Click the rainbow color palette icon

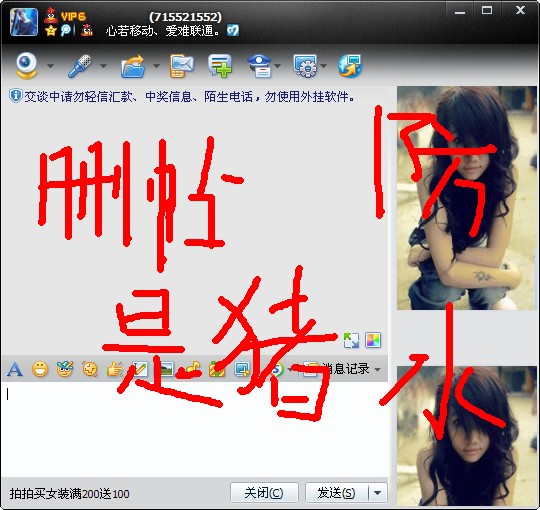coord(373,340)
